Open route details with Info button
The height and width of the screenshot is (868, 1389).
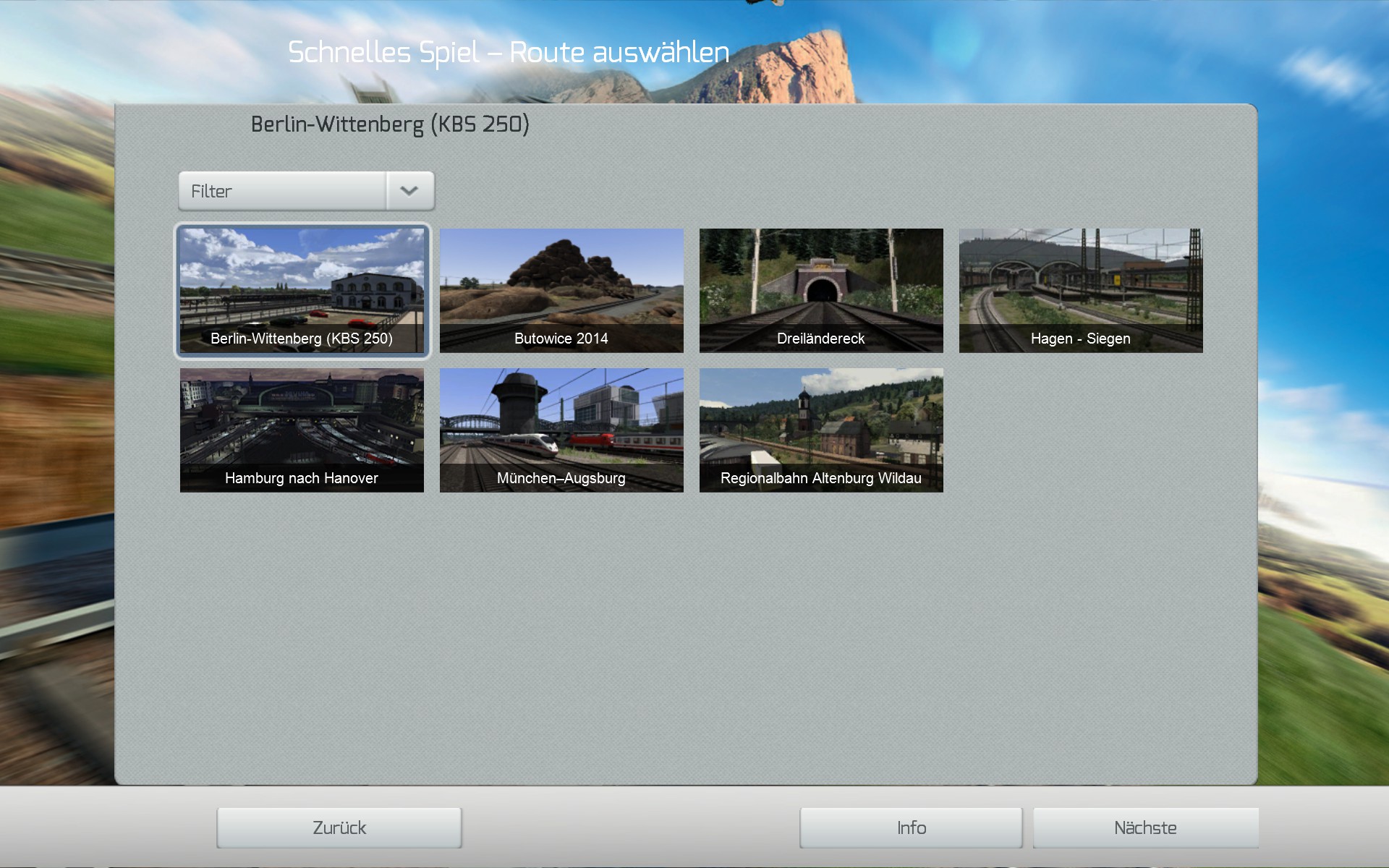(911, 827)
